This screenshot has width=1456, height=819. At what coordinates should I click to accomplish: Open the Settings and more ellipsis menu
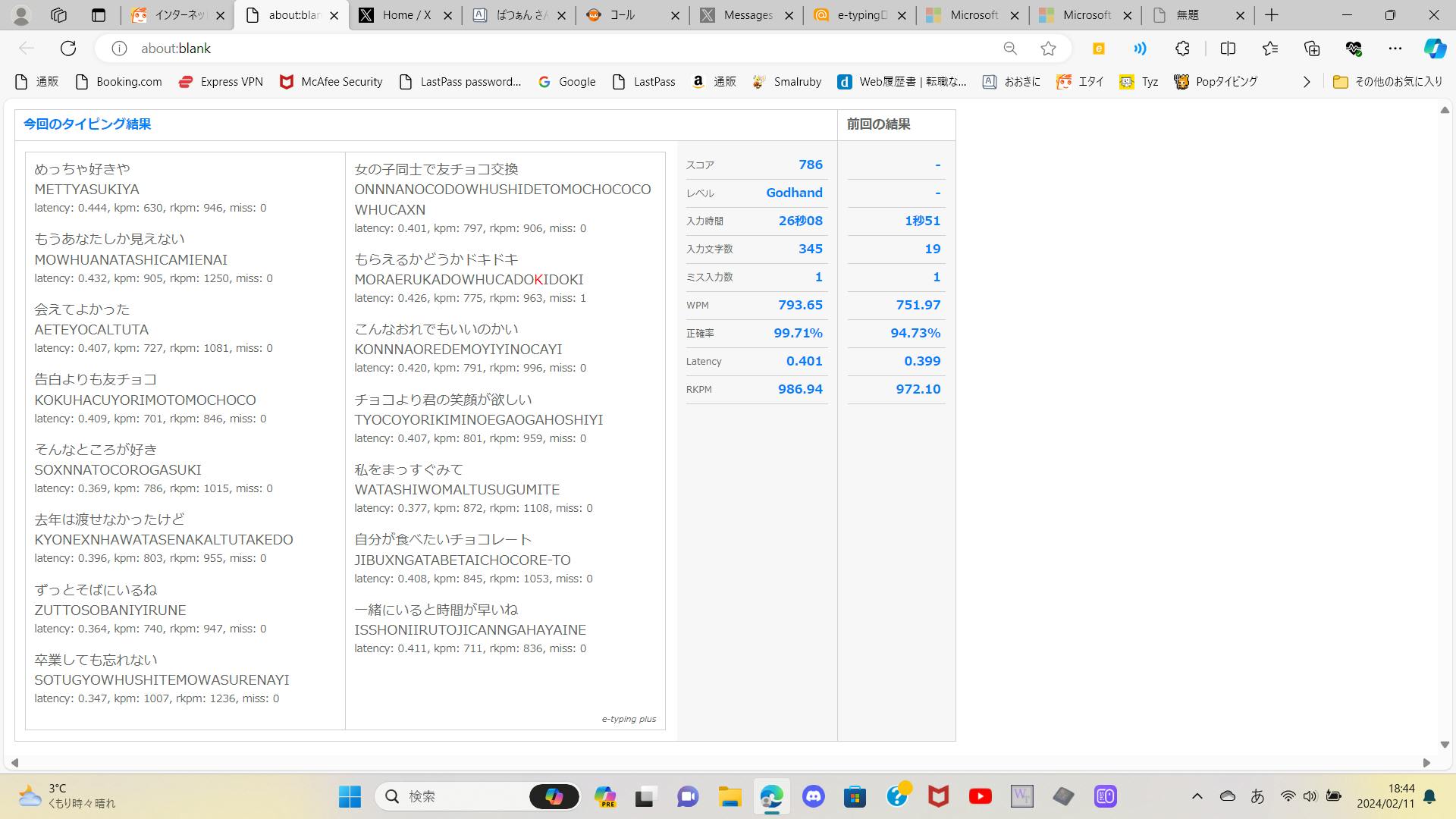1395,49
